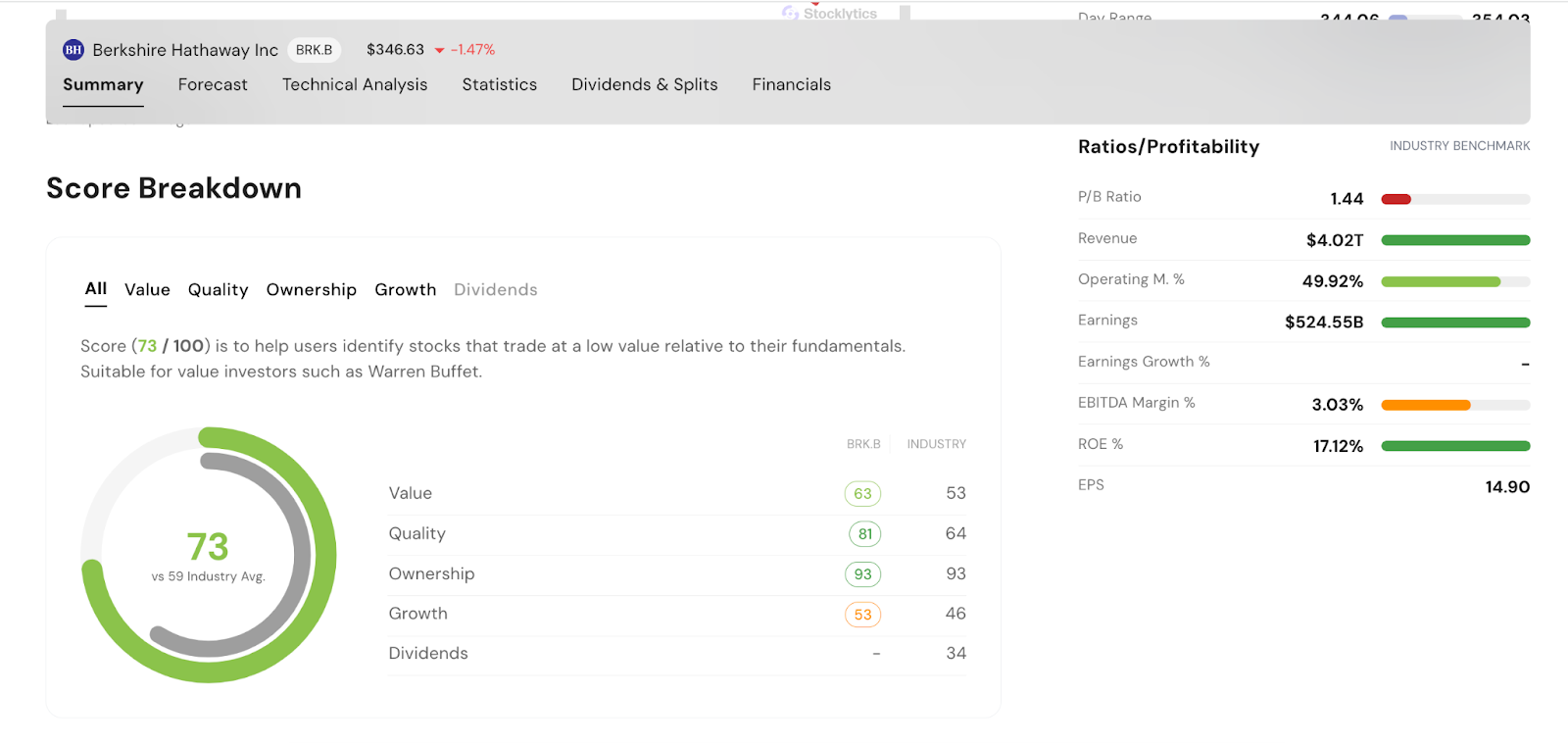Click the Value score badge 63
This screenshot has height=744, width=1568.
click(x=862, y=494)
